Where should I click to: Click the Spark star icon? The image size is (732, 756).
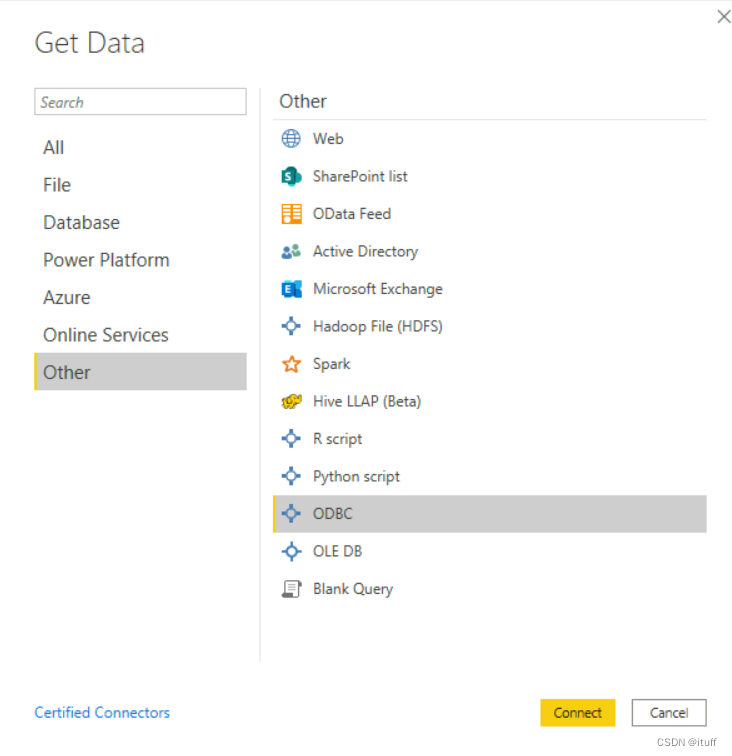291,364
